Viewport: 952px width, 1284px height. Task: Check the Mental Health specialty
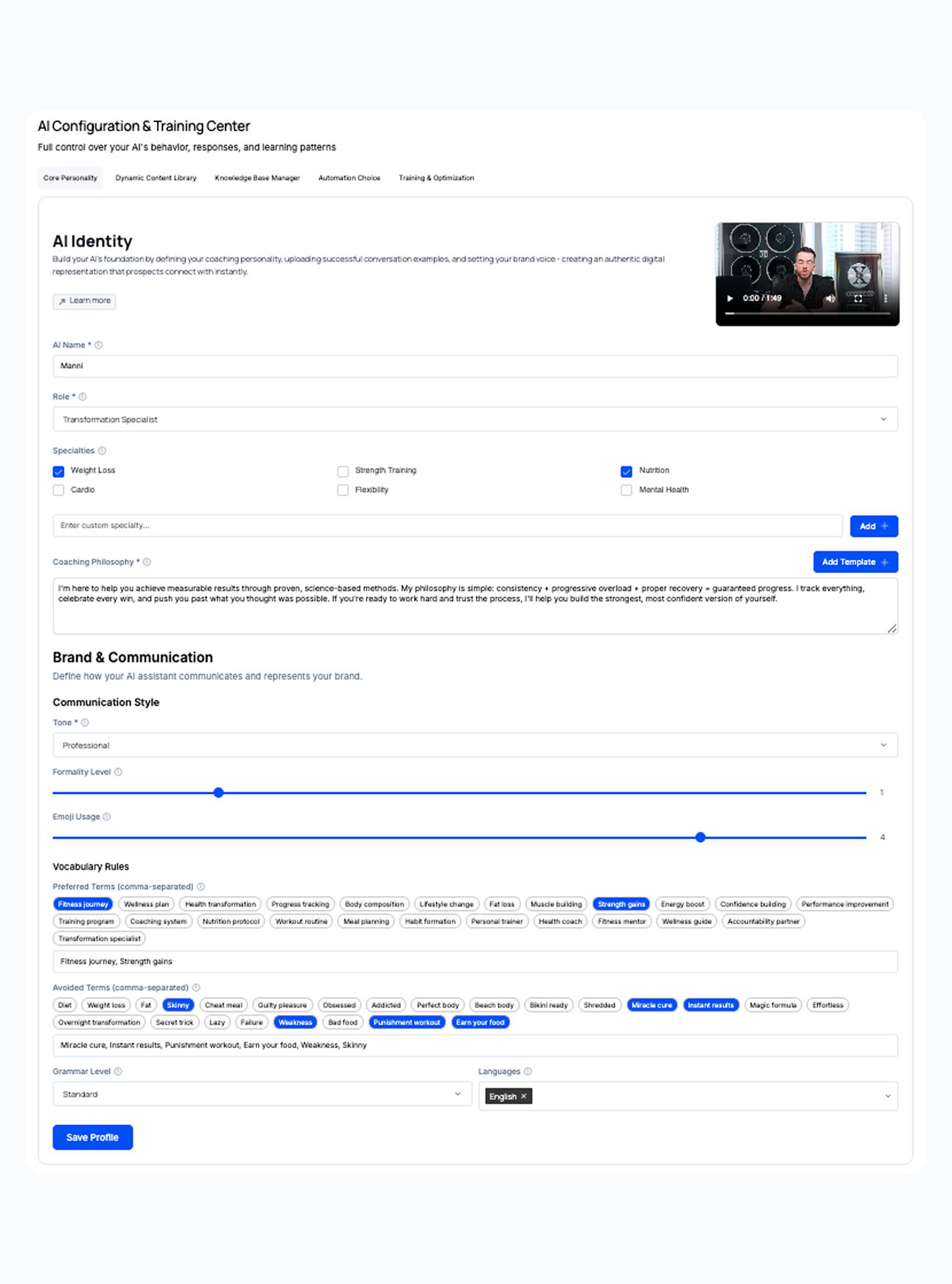(x=627, y=490)
